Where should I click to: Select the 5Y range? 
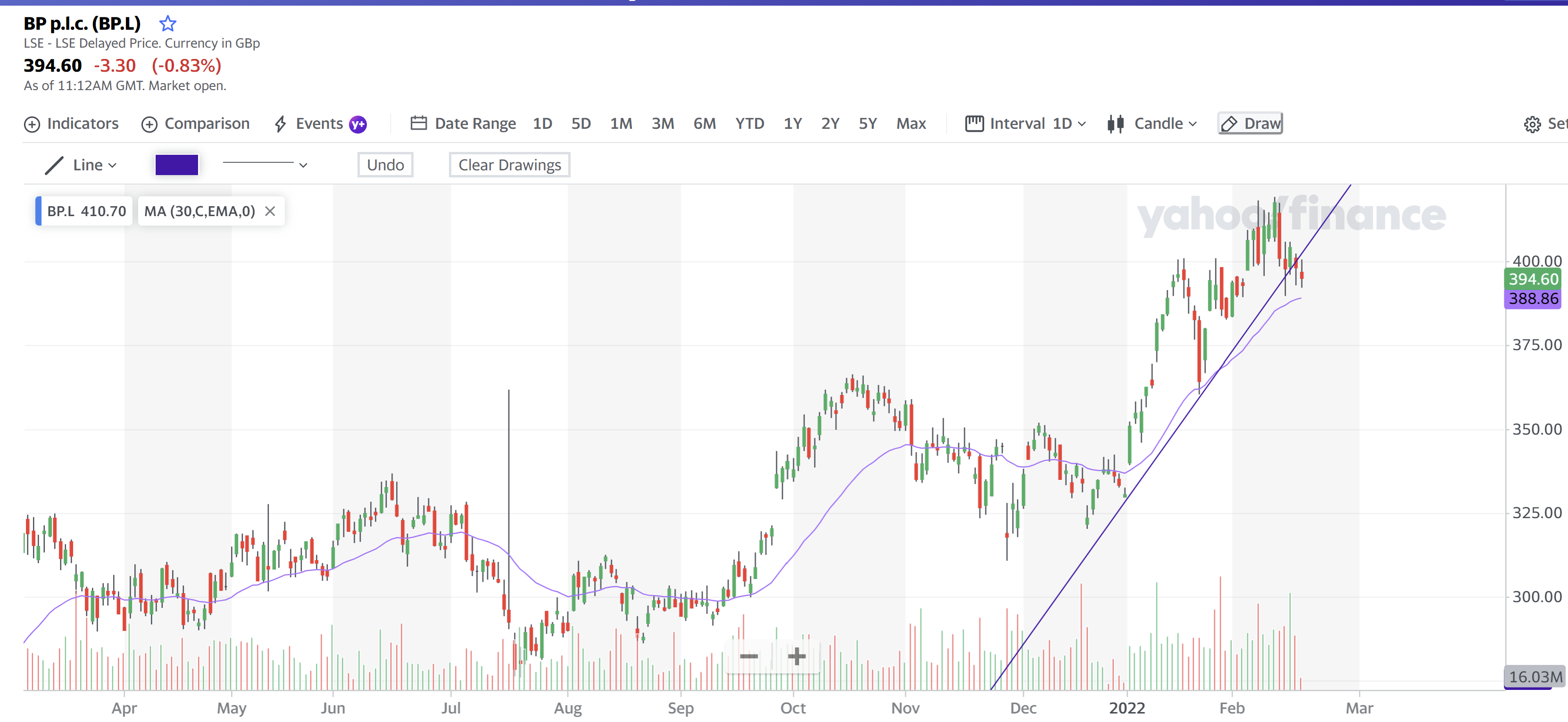pos(867,124)
